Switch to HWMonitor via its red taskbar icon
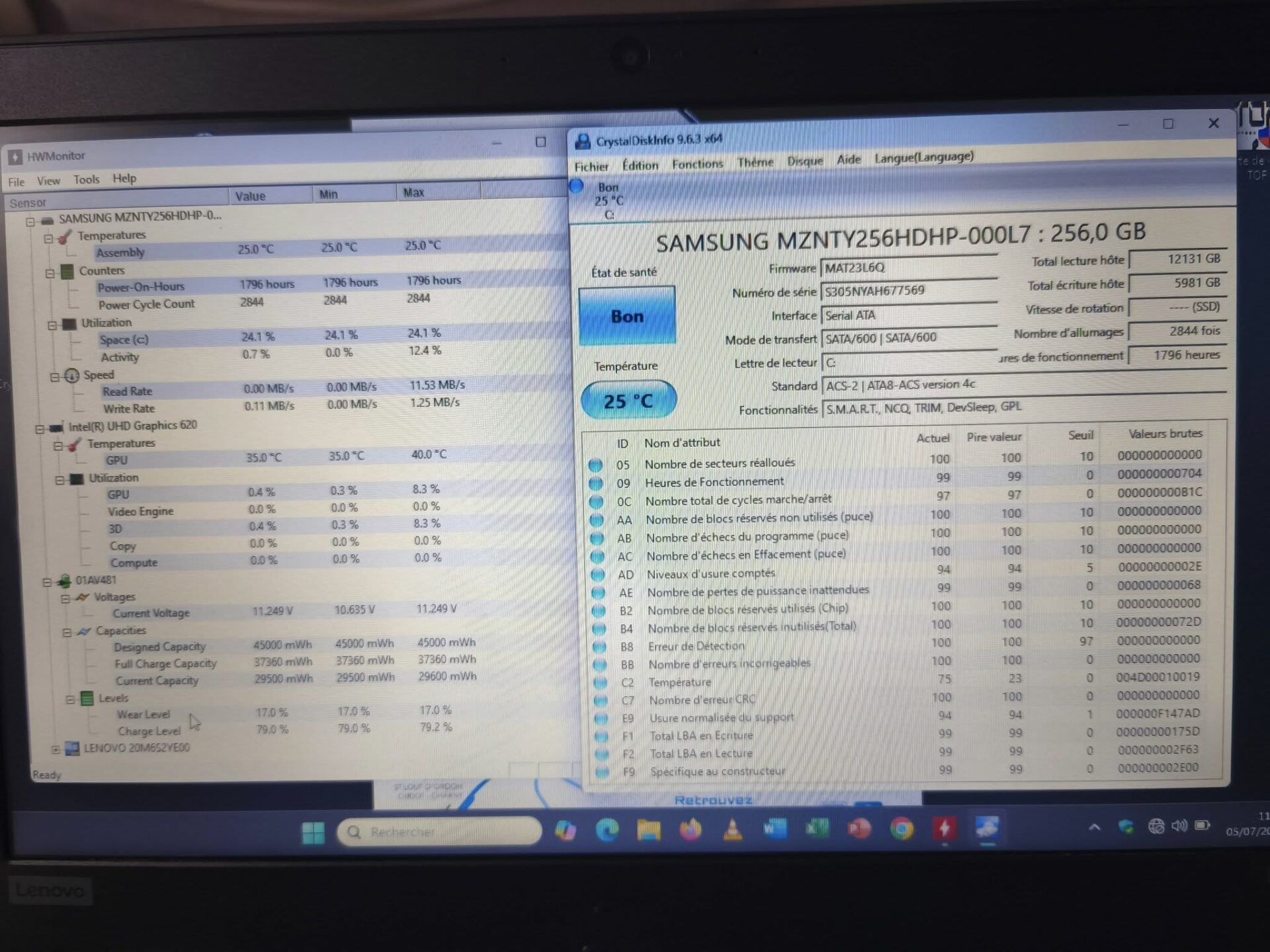Screen dimensions: 1270x952 945,828
